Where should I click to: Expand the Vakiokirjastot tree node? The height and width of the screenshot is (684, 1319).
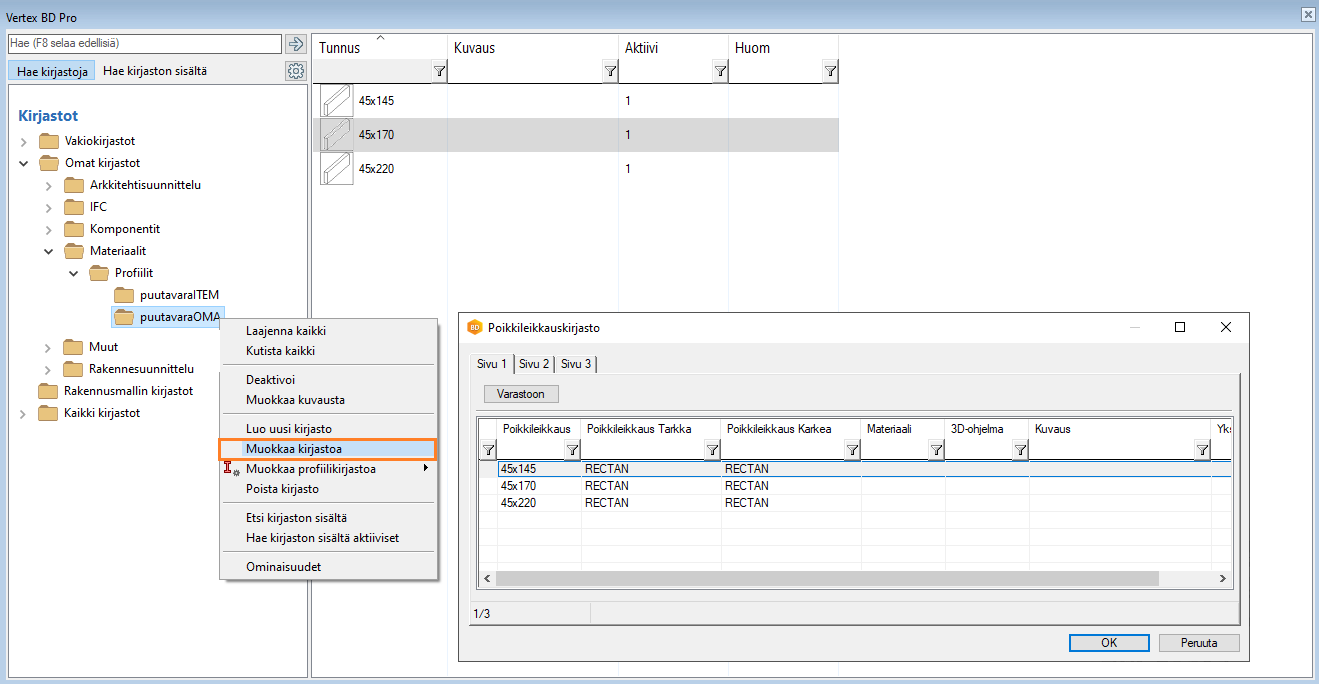tap(23, 142)
